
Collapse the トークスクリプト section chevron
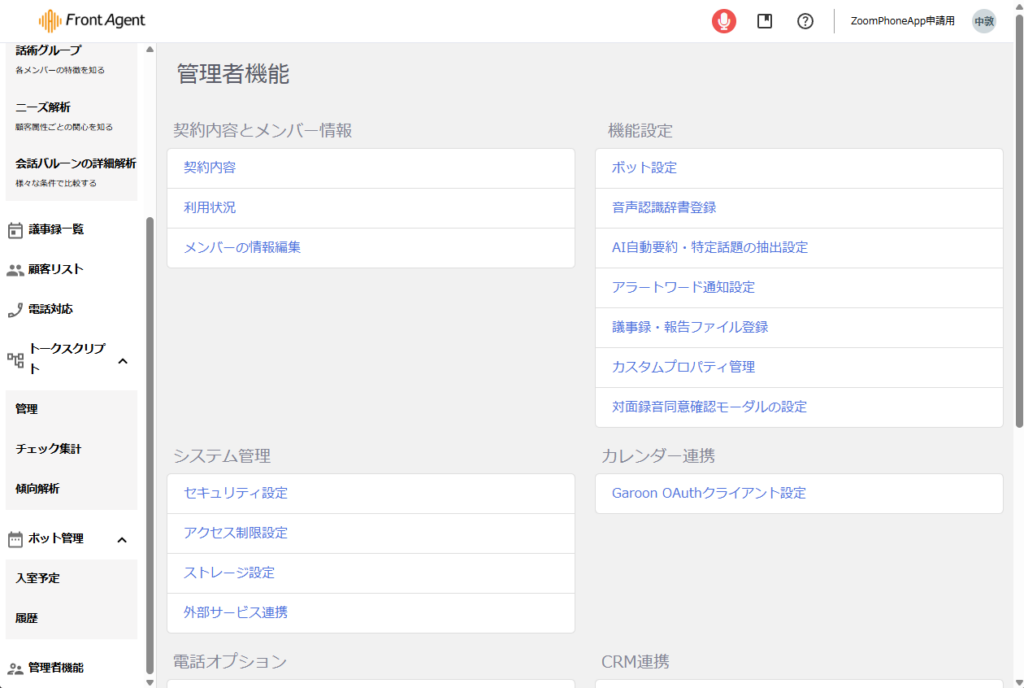click(x=123, y=361)
